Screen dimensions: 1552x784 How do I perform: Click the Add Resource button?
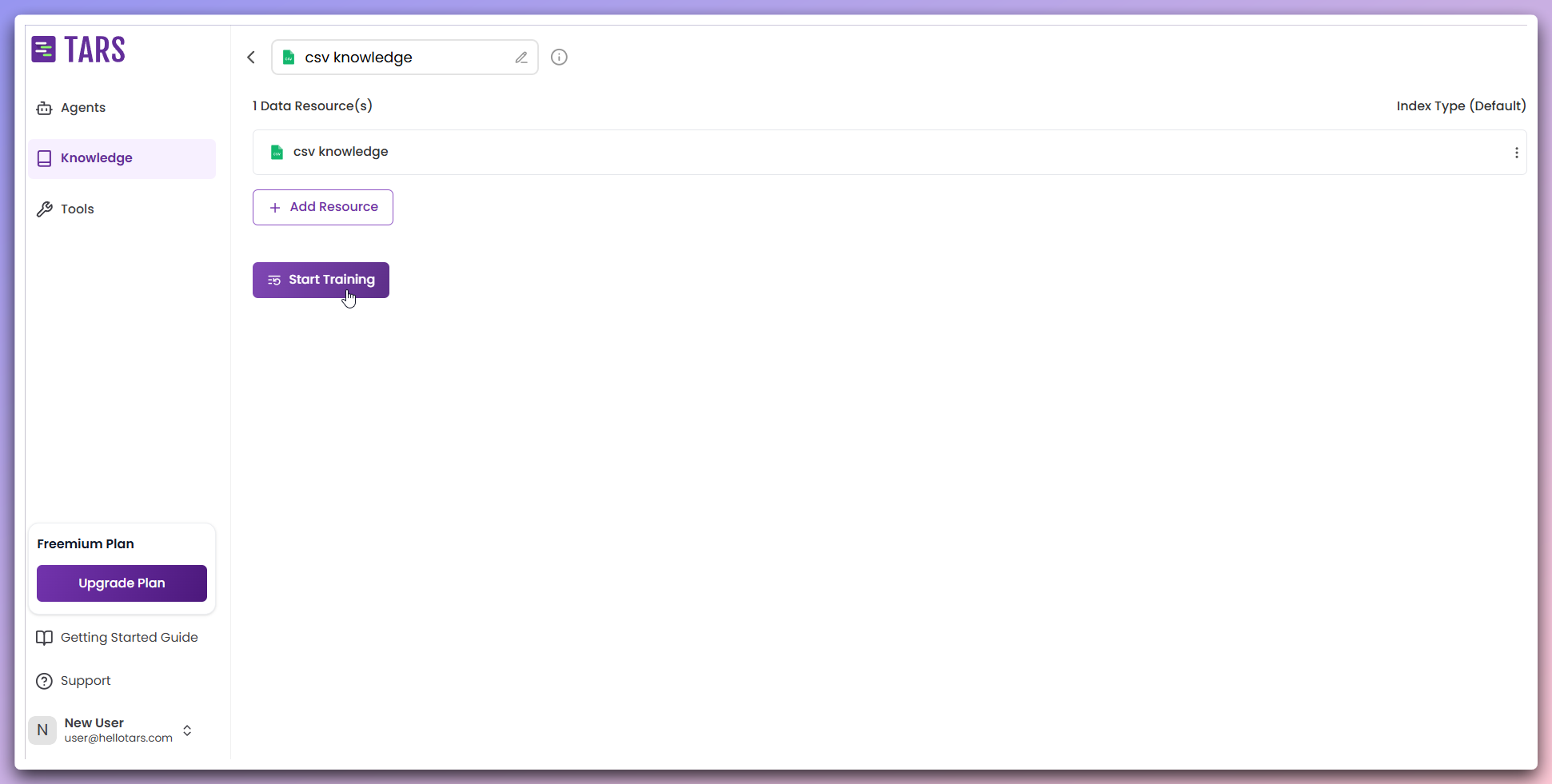click(x=323, y=207)
